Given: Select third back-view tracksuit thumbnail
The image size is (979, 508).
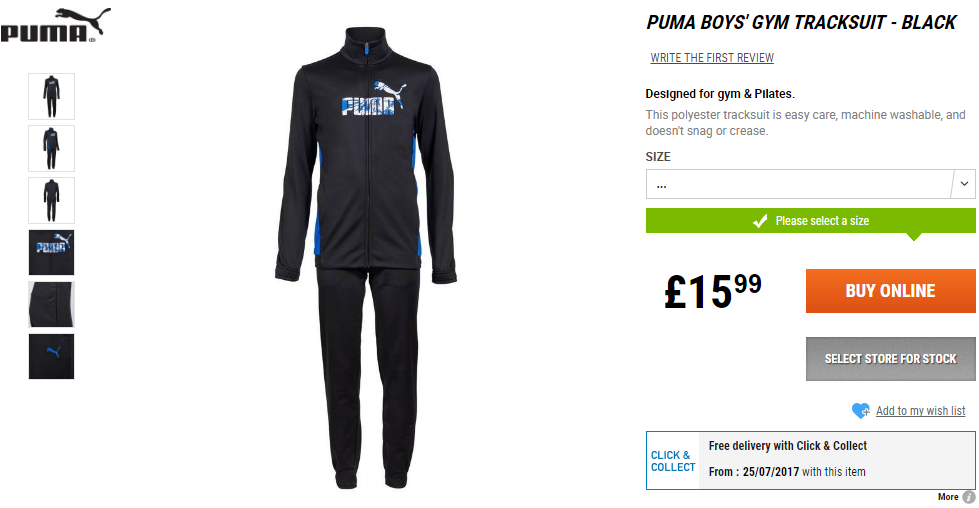Looking at the screenshot, I should (x=51, y=200).
